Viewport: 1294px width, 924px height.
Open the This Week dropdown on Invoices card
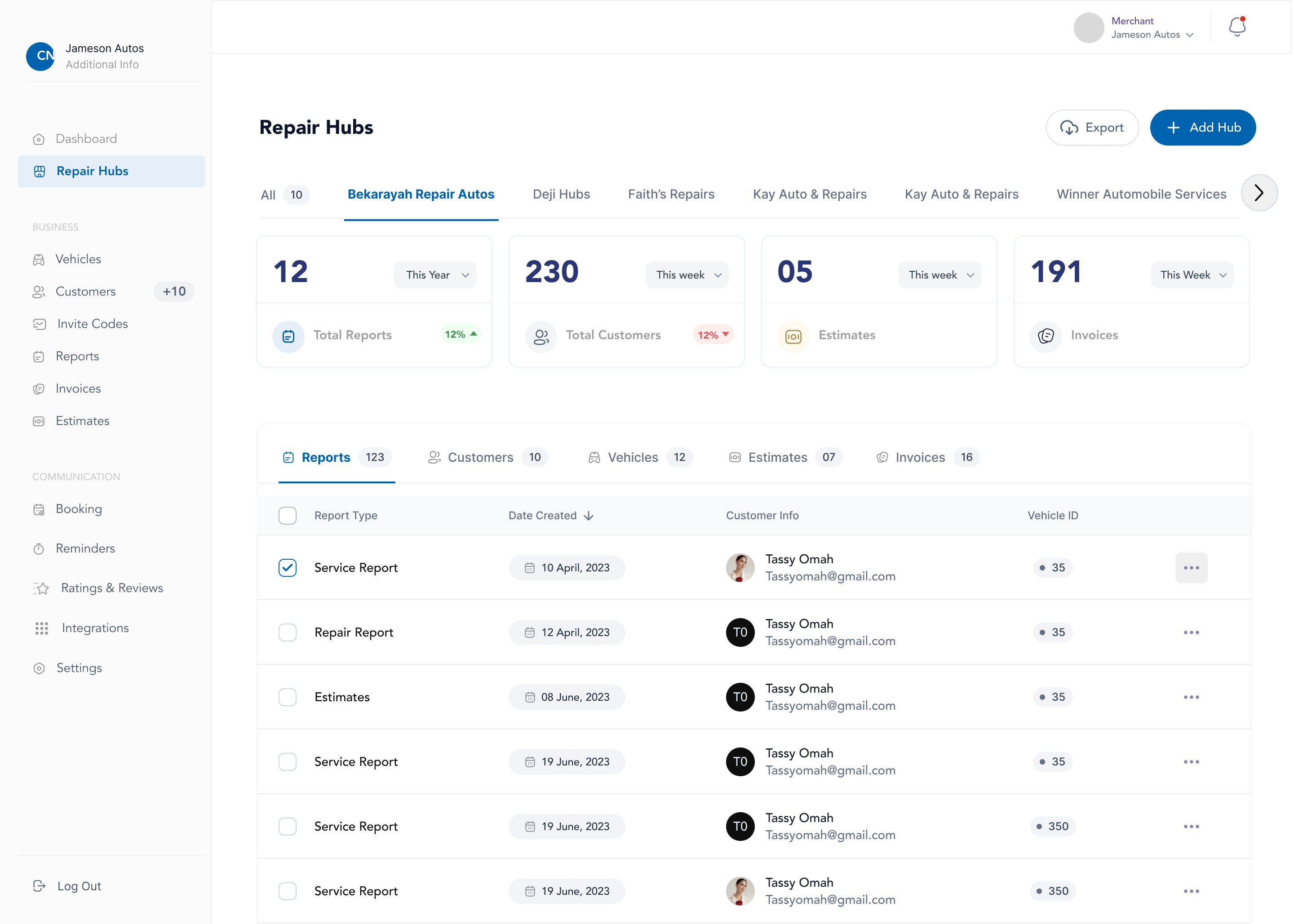[x=1192, y=275]
